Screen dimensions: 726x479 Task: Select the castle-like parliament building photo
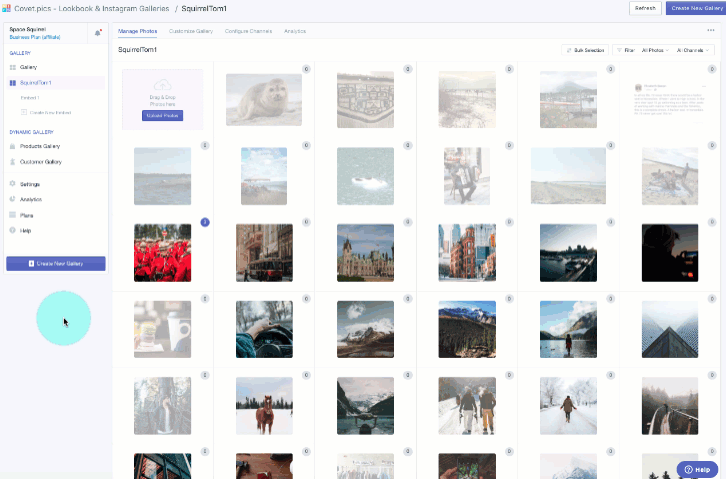click(365, 253)
